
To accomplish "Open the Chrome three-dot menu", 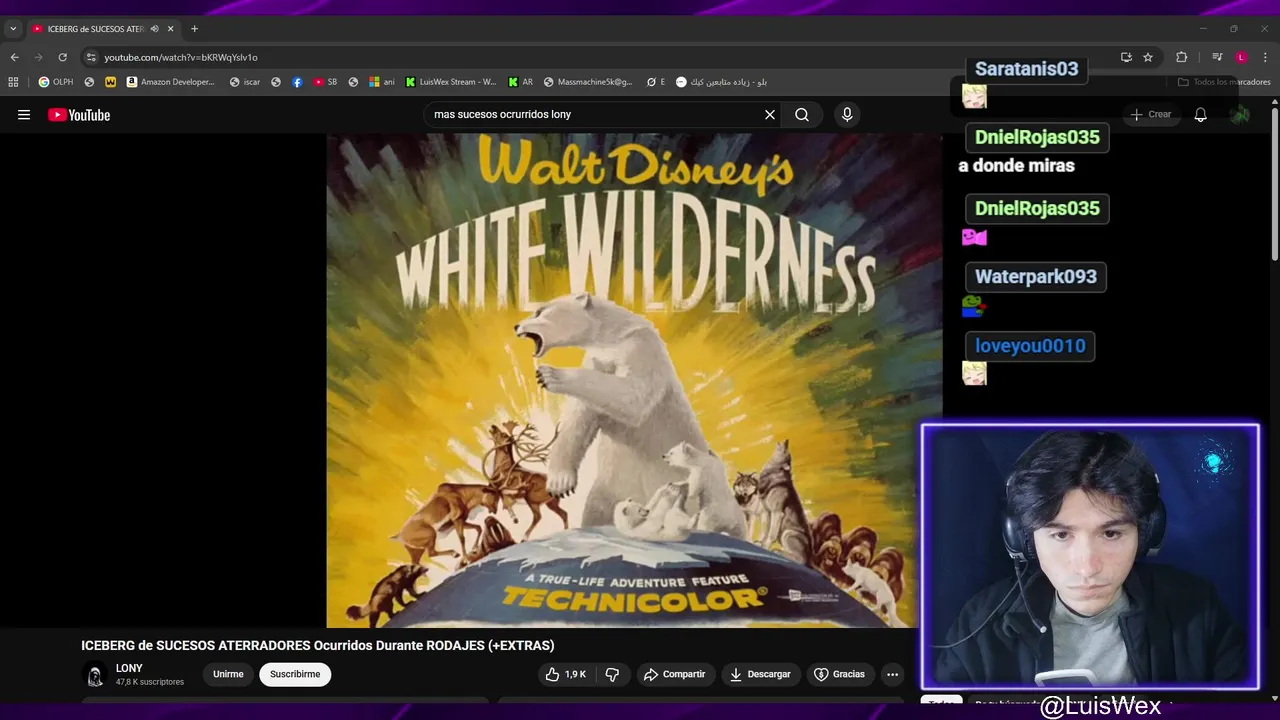I will point(1266,57).
